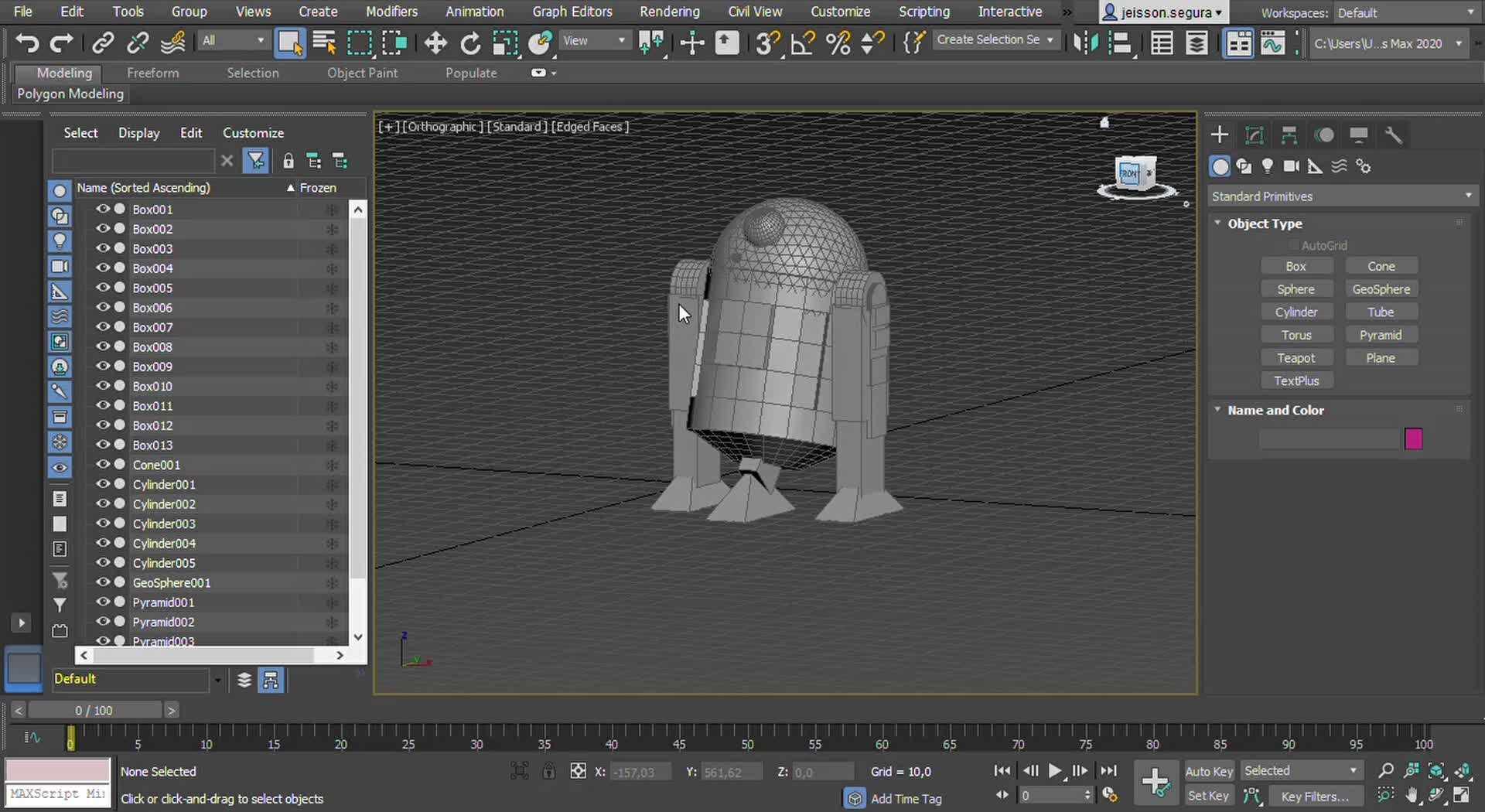Open the Cameras category in the command panel
1485x812 pixels.
point(1292,165)
